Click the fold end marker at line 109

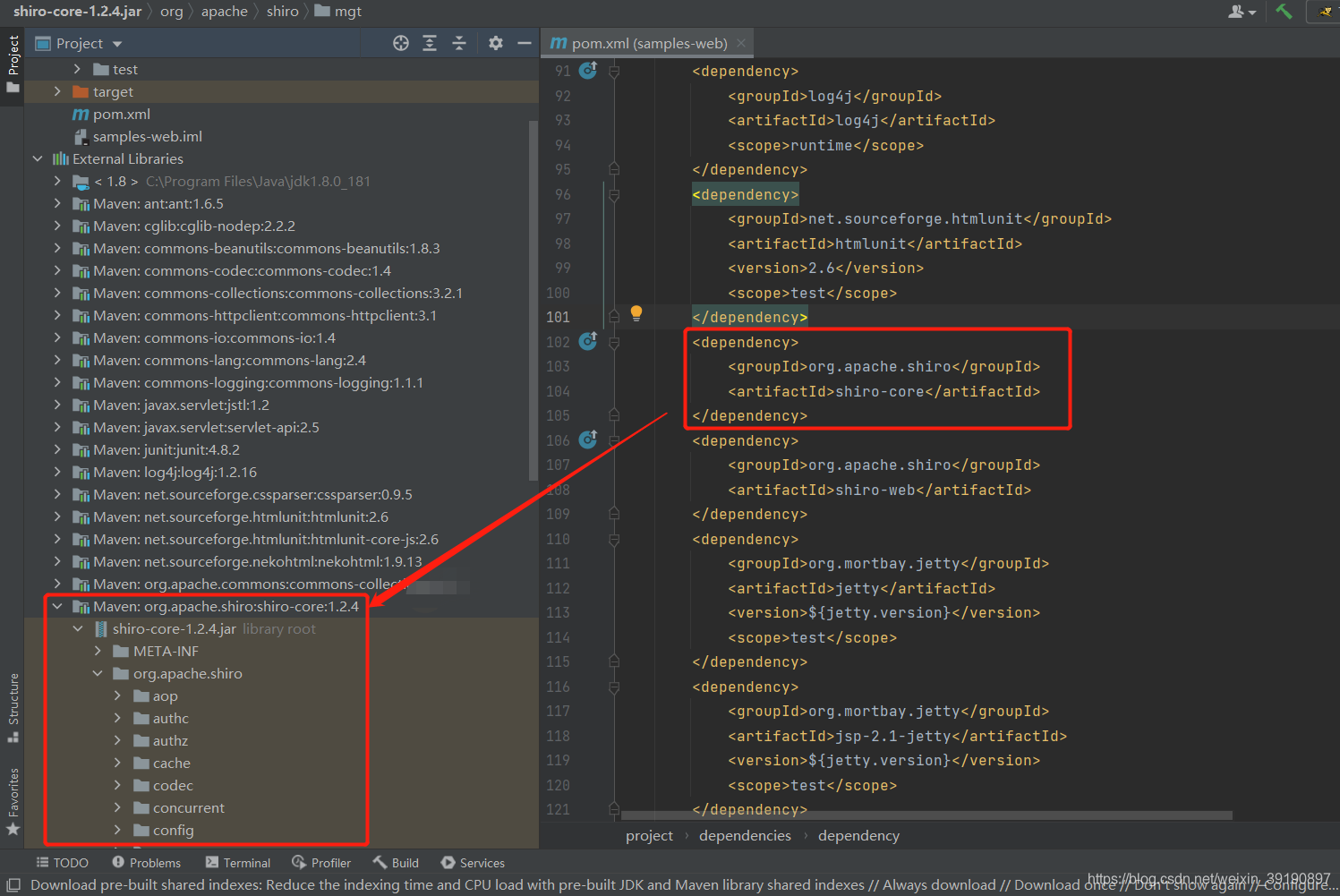click(x=614, y=514)
